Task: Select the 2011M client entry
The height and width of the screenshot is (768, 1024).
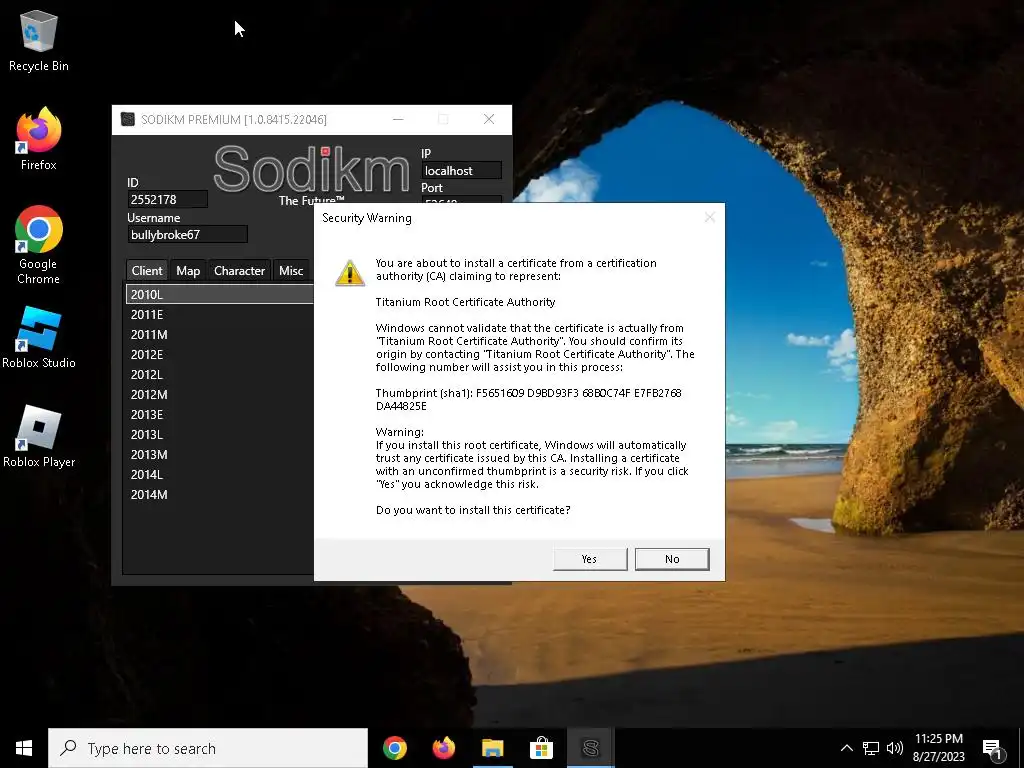Action: 219,334
